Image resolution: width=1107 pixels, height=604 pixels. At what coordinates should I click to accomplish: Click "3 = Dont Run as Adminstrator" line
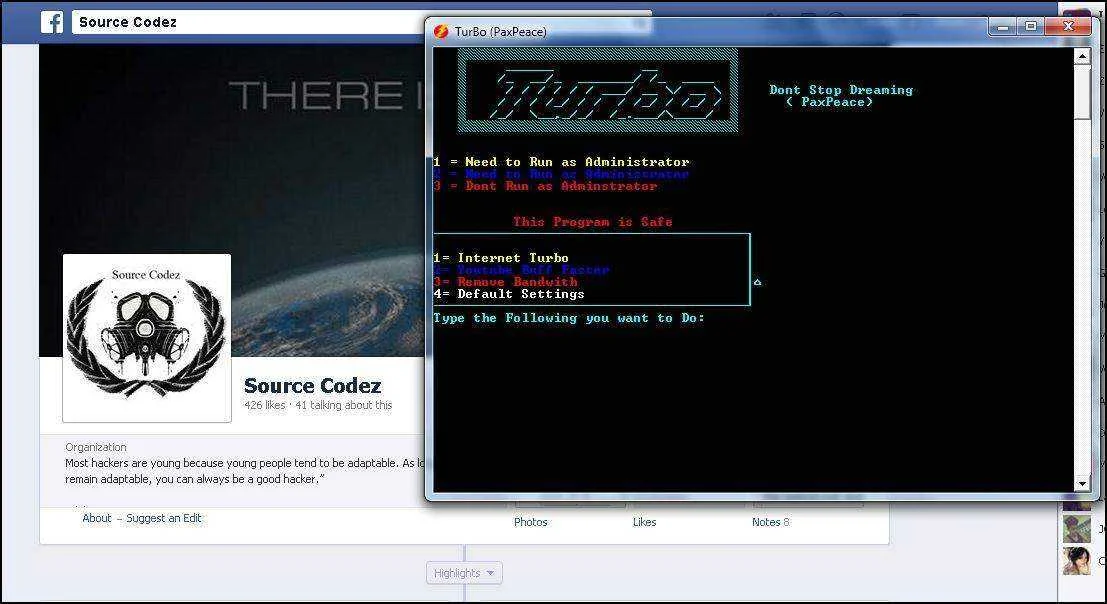pyautogui.click(x=546, y=186)
